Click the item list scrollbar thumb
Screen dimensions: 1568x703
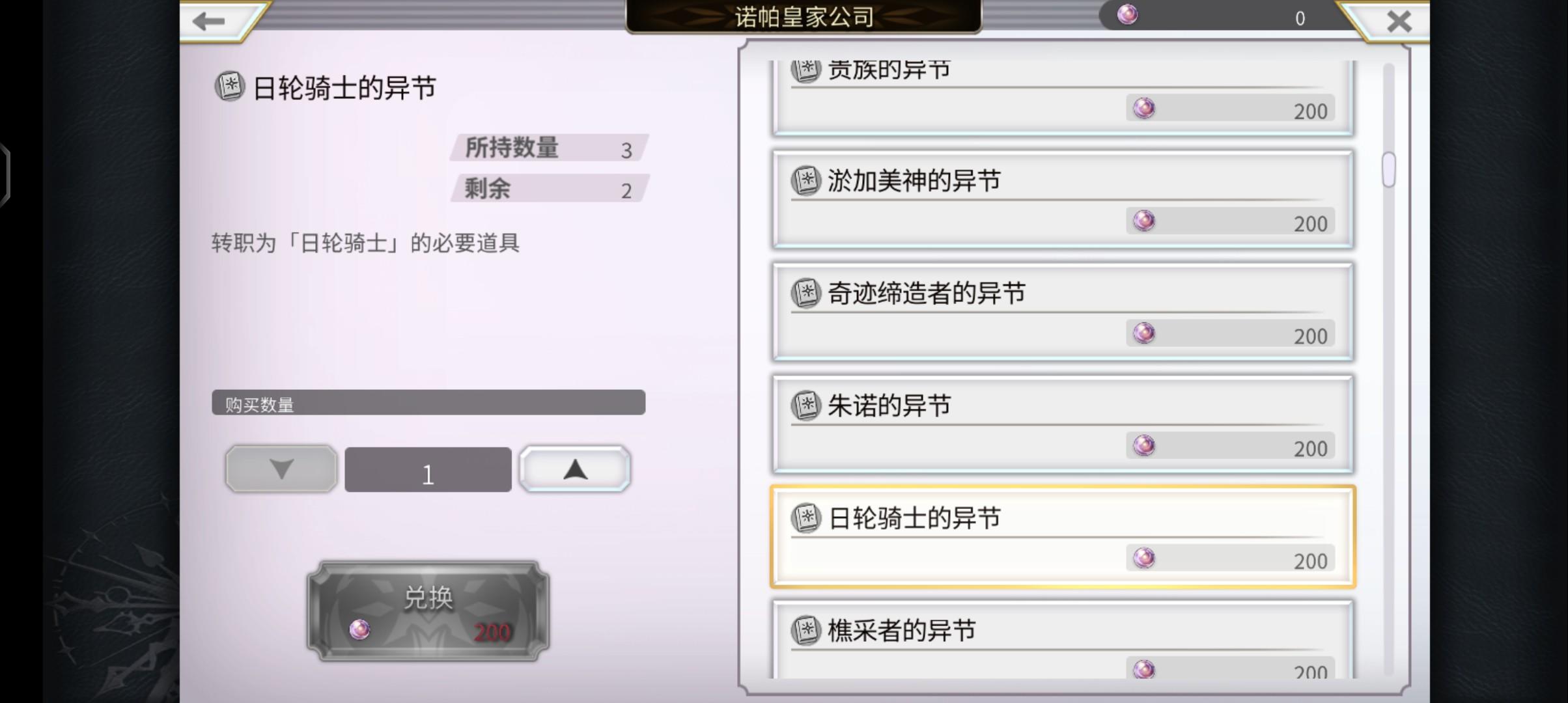click(x=1388, y=170)
